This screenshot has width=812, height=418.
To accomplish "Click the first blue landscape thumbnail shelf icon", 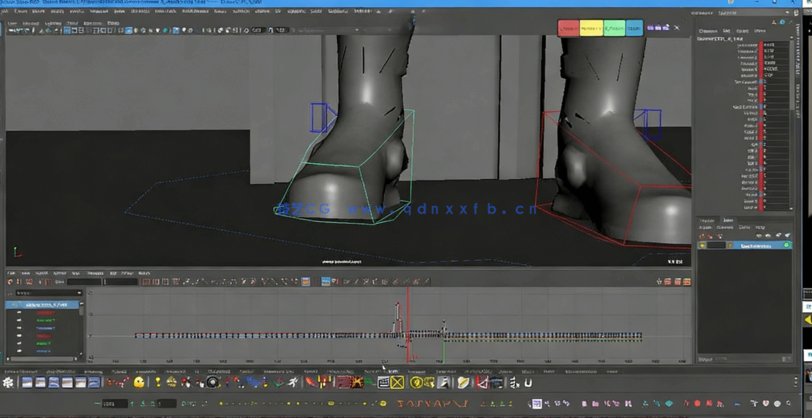I will [x=28, y=383].
